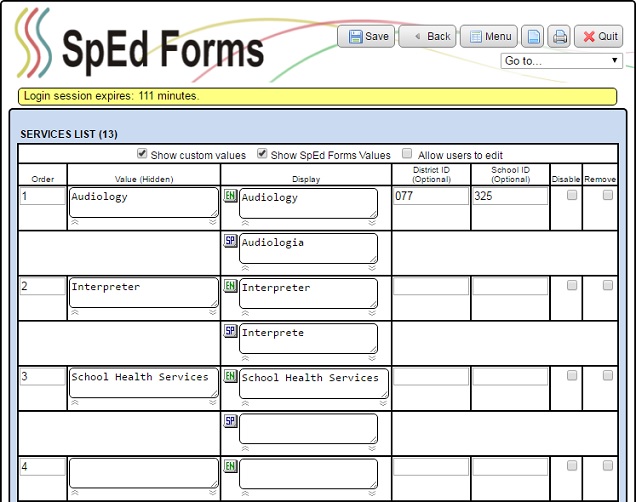Click the printer icon in the toolbar
The width and height of the screenshot is (636, 502).
pos(560,37)
